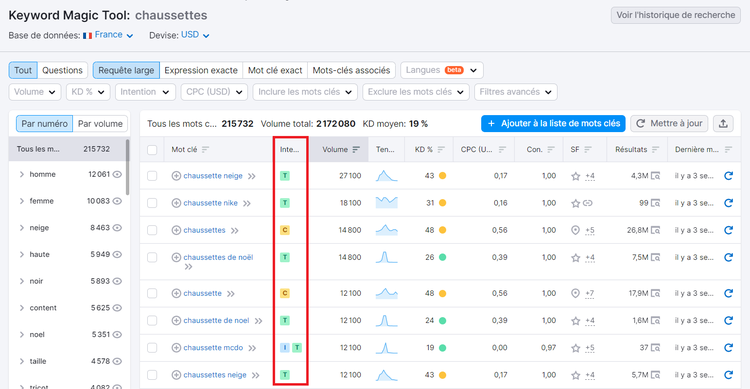Screen dimensions: 750x389
Task: Click the I intent badge for chaussette mcdo
Action: tap(285, 347)
